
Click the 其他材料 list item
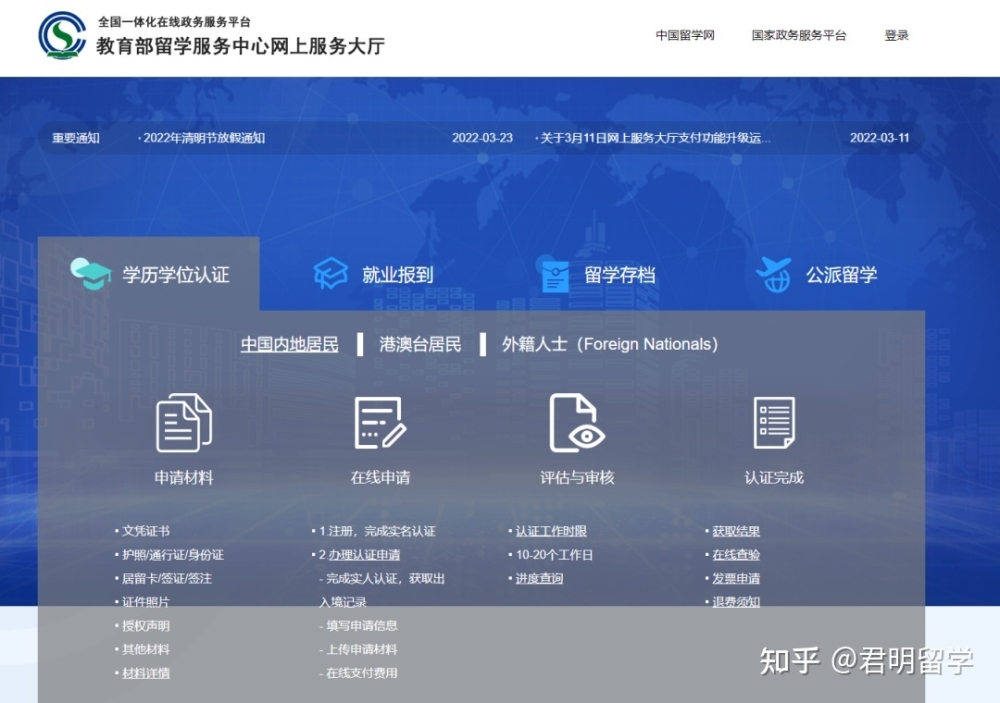point(146,649)
